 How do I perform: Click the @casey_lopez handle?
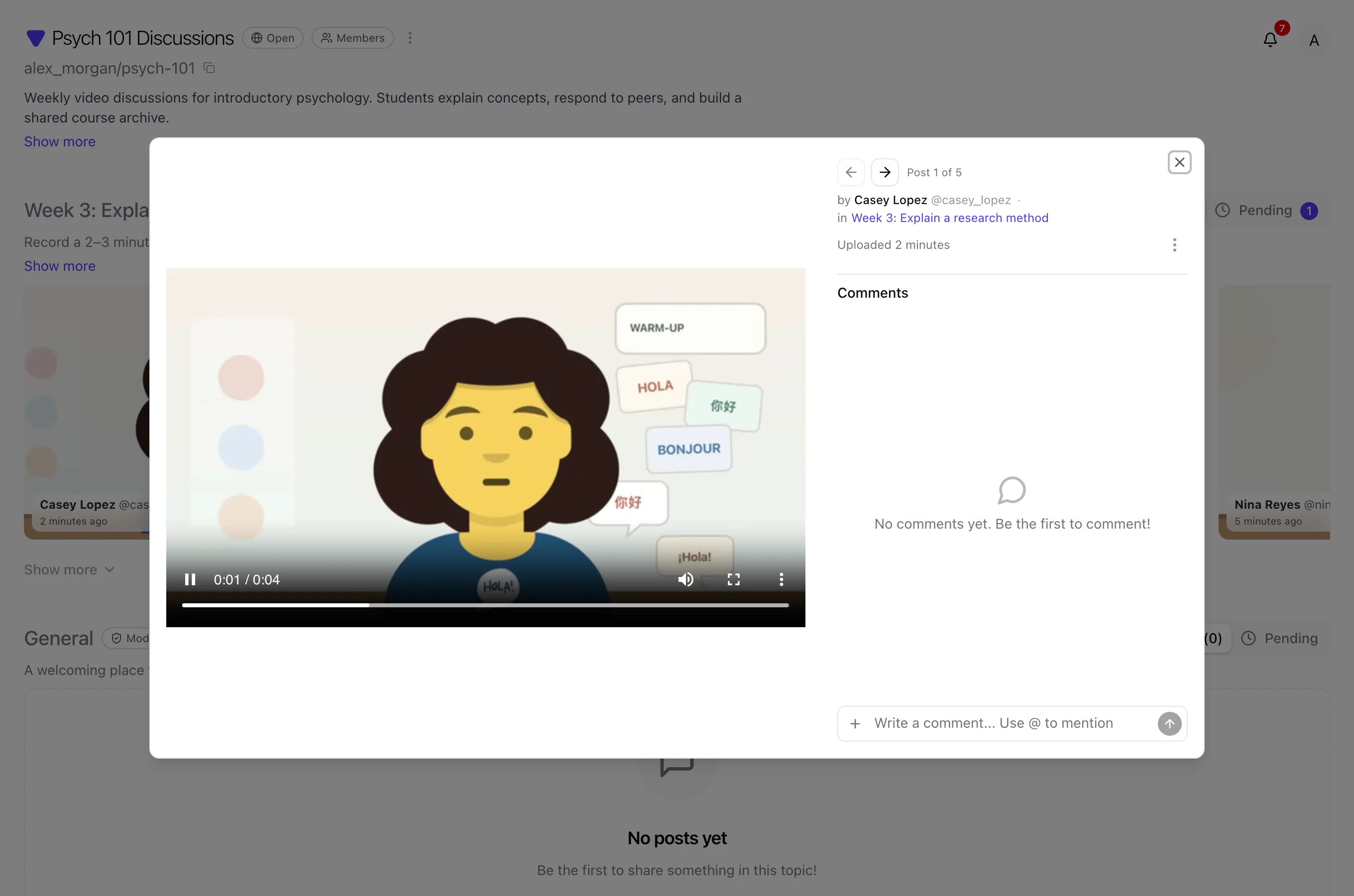(x=971, y=200)
